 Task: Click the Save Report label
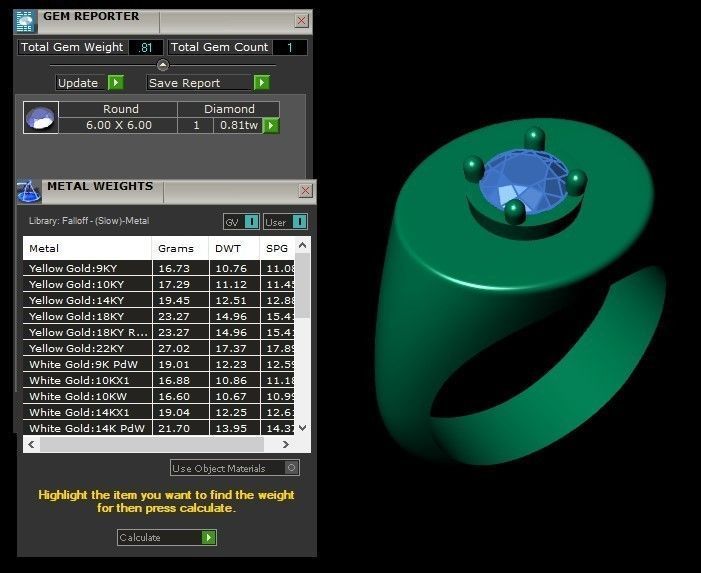click(185, 83)
